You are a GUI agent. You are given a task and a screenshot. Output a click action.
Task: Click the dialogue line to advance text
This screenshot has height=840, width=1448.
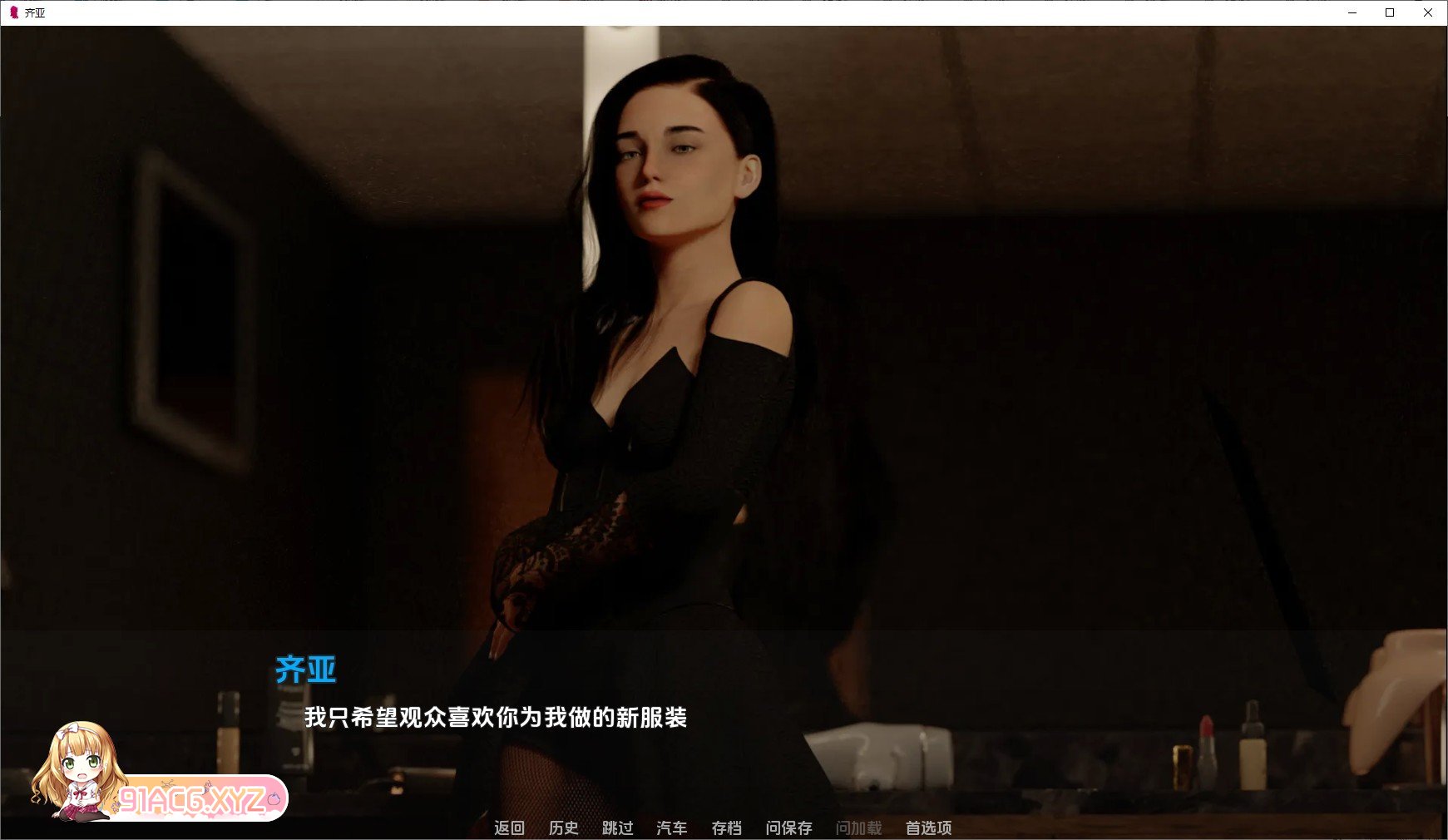click(495, 718)
